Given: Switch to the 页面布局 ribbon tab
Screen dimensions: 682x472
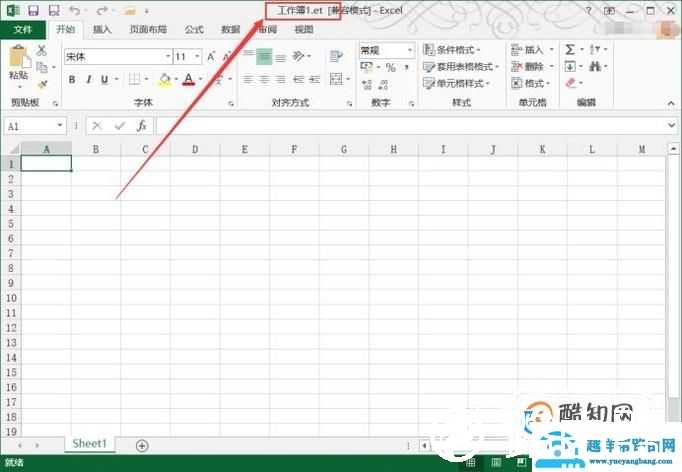Looking at the screenshot, I should pyautogui.click(x=148, y=30).
